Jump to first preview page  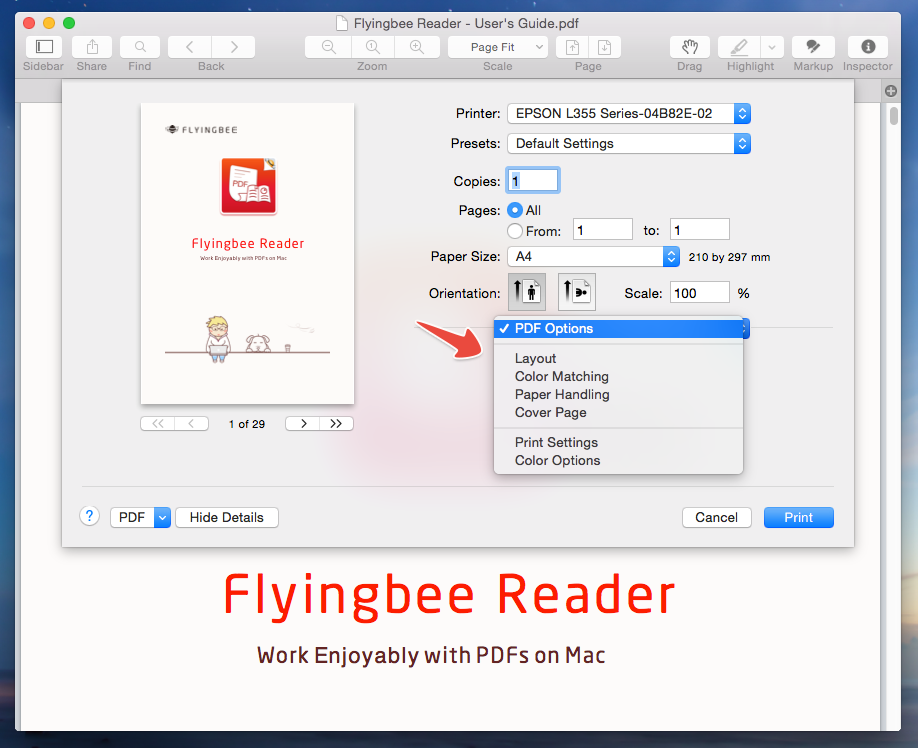coord(157,424)
